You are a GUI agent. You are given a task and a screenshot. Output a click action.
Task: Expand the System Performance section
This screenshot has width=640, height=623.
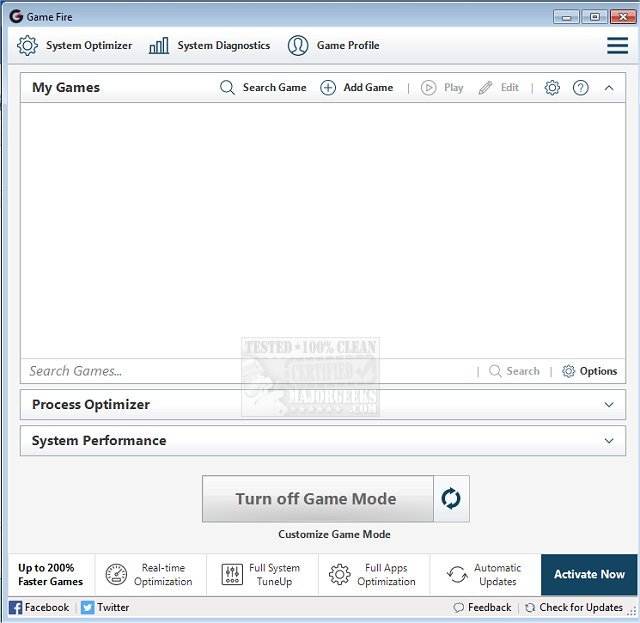[x=609, y=441]
